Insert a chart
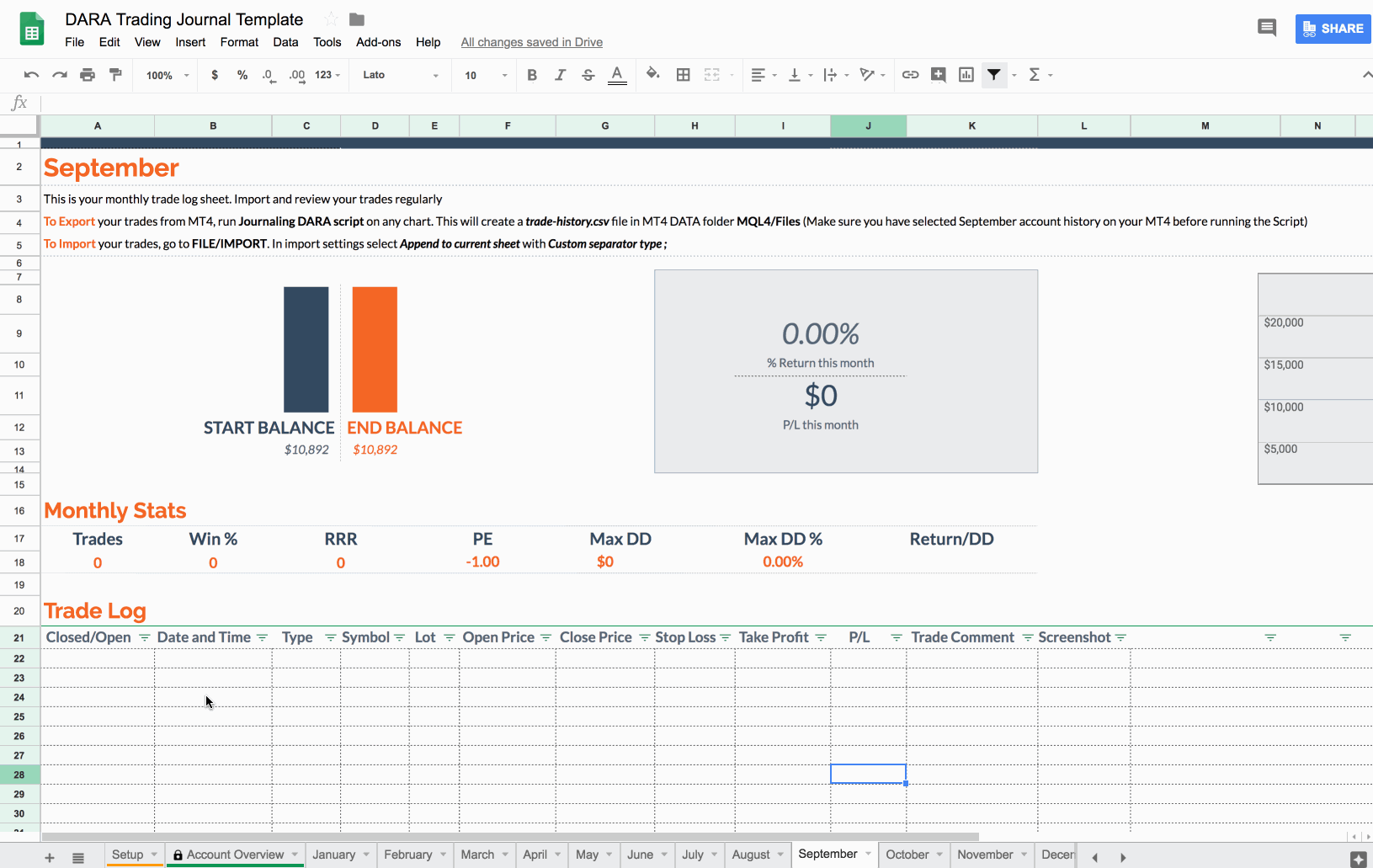The height and width of the screenshot is (868, 1373). click(x=966, y=75)
